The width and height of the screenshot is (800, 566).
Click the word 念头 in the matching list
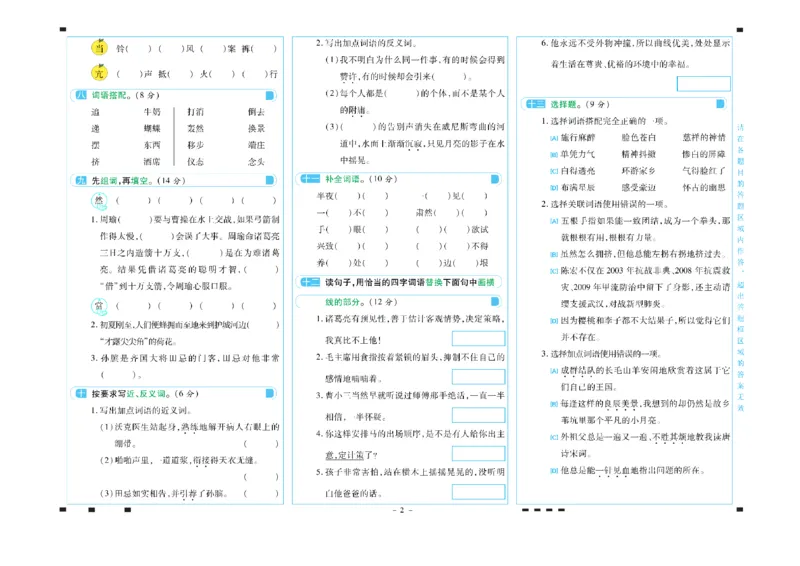tap(257, 162)
